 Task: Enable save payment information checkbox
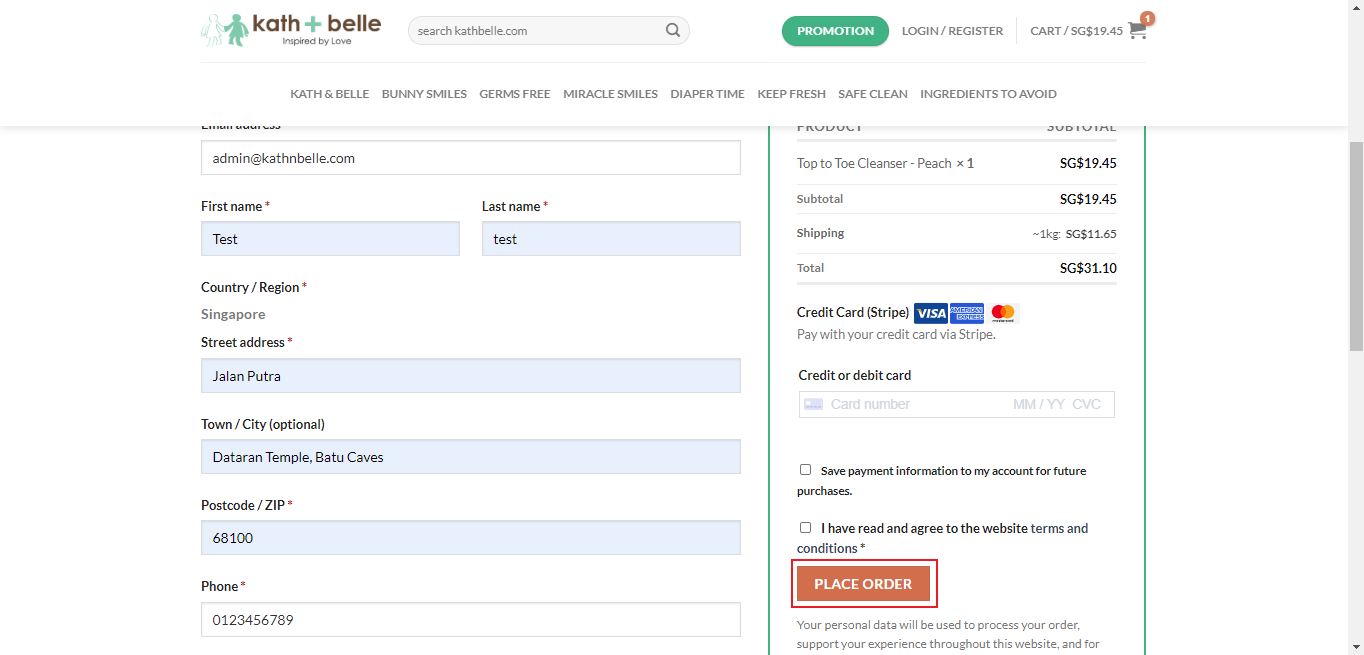point(805,470)
